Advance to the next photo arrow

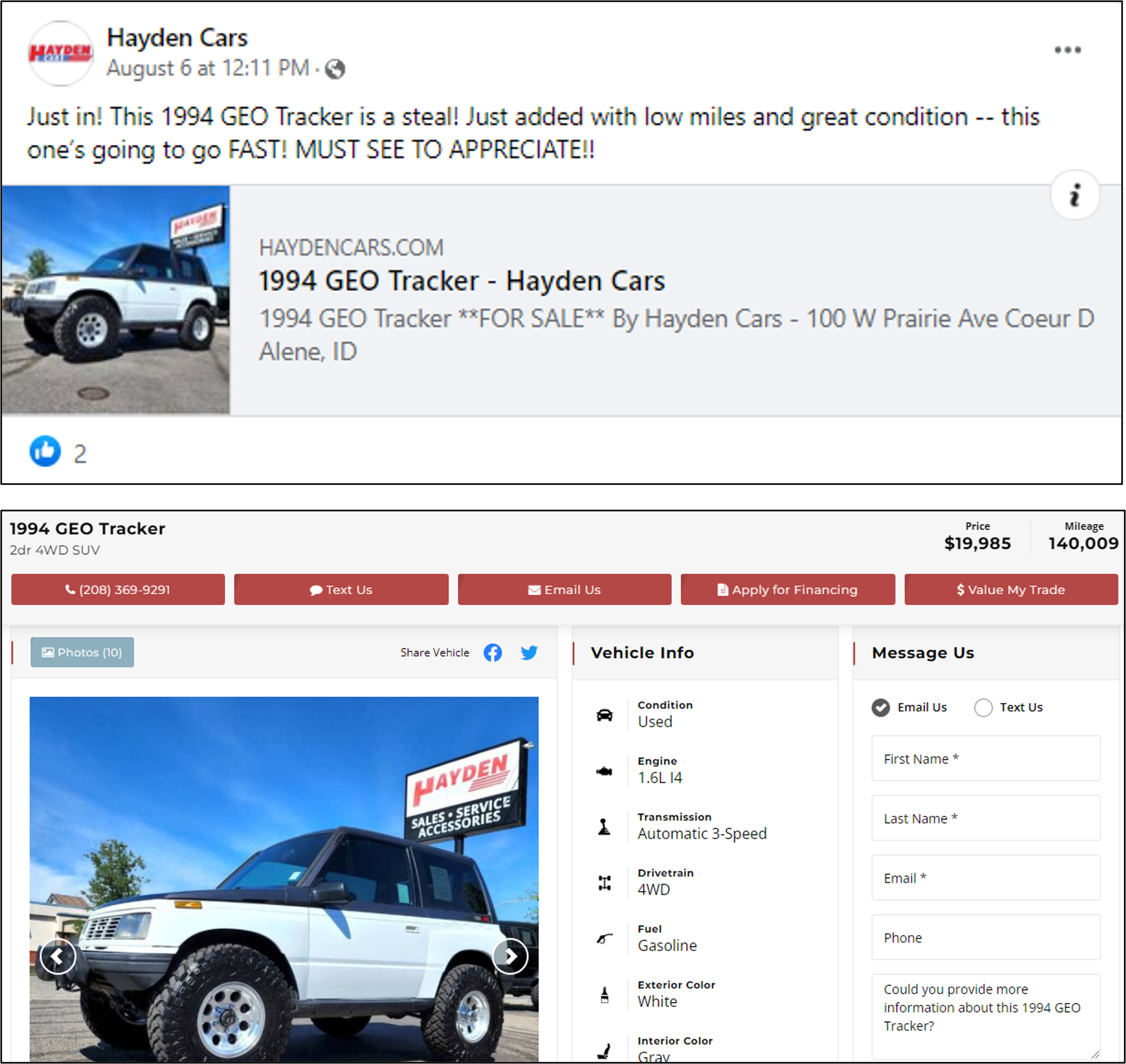pyautogui.click(x=510, y=956)
